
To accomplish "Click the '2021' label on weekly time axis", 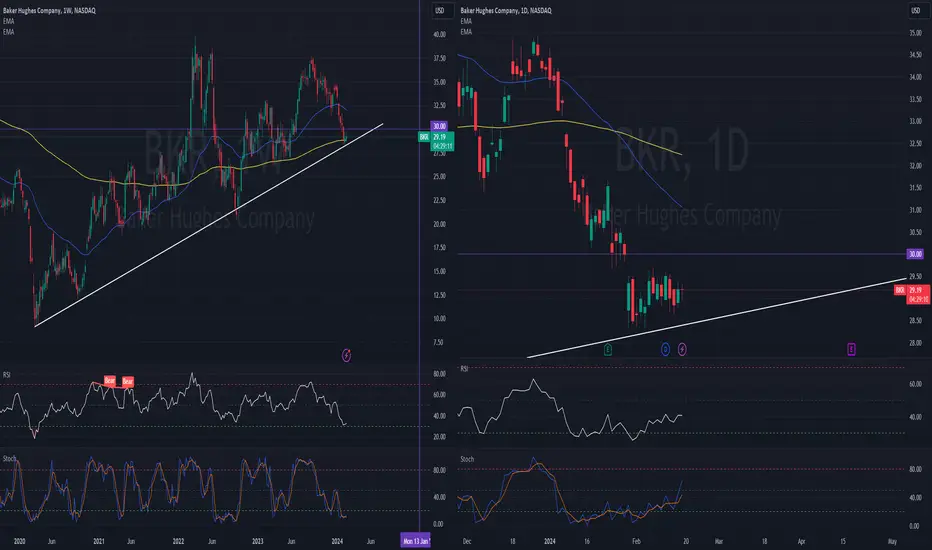I will click(x=99, y=542).
